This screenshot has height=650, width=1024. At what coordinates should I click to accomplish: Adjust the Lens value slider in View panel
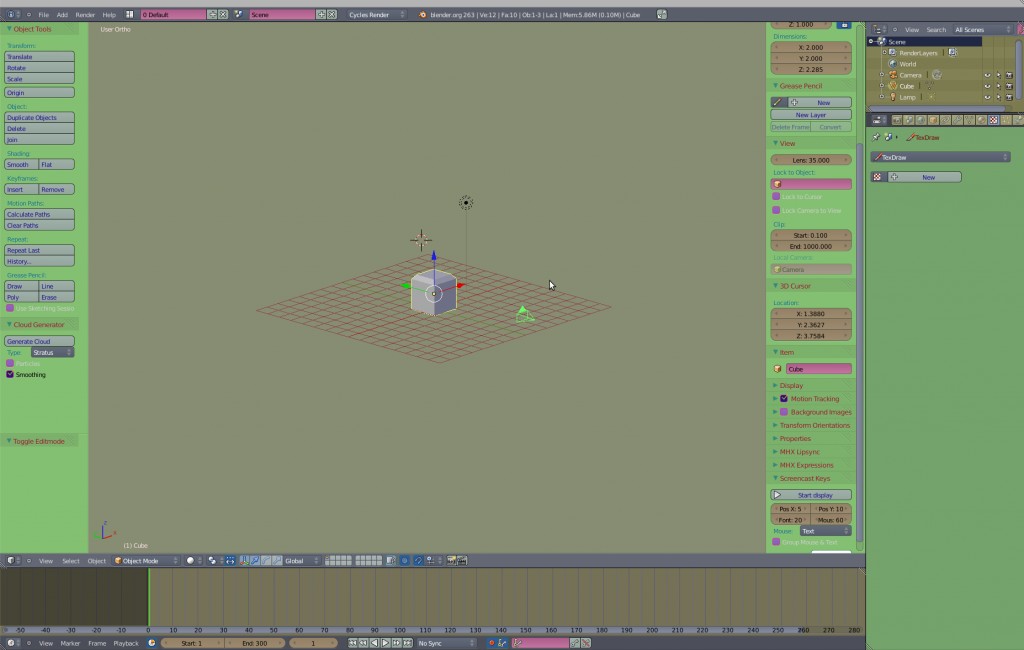[x=810, y=160]
